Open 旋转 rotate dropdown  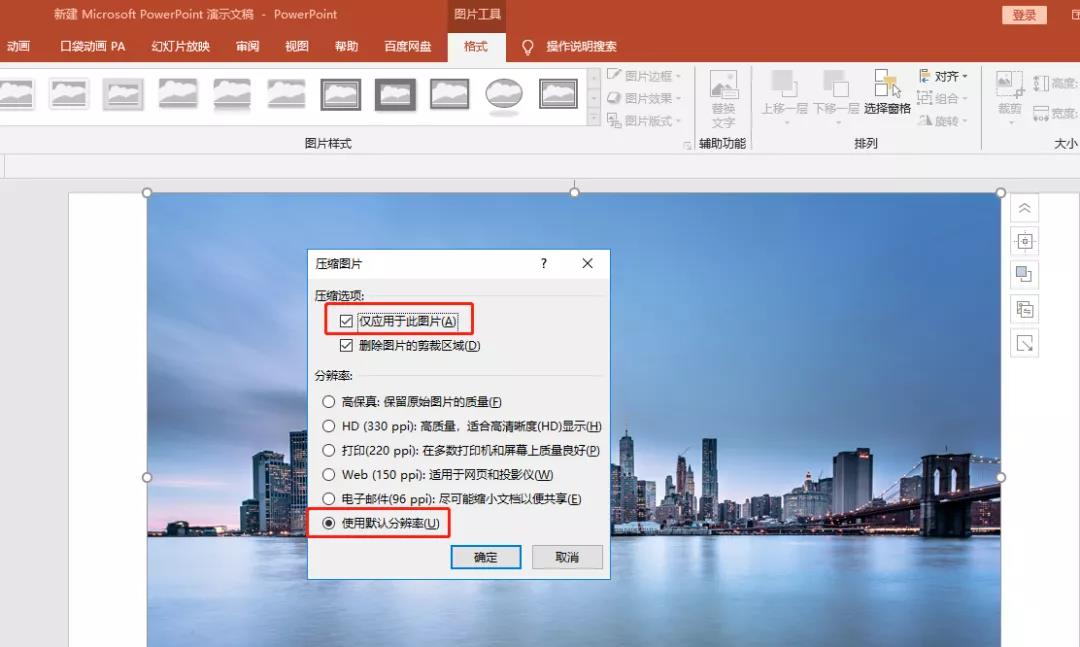pos(943,121)
